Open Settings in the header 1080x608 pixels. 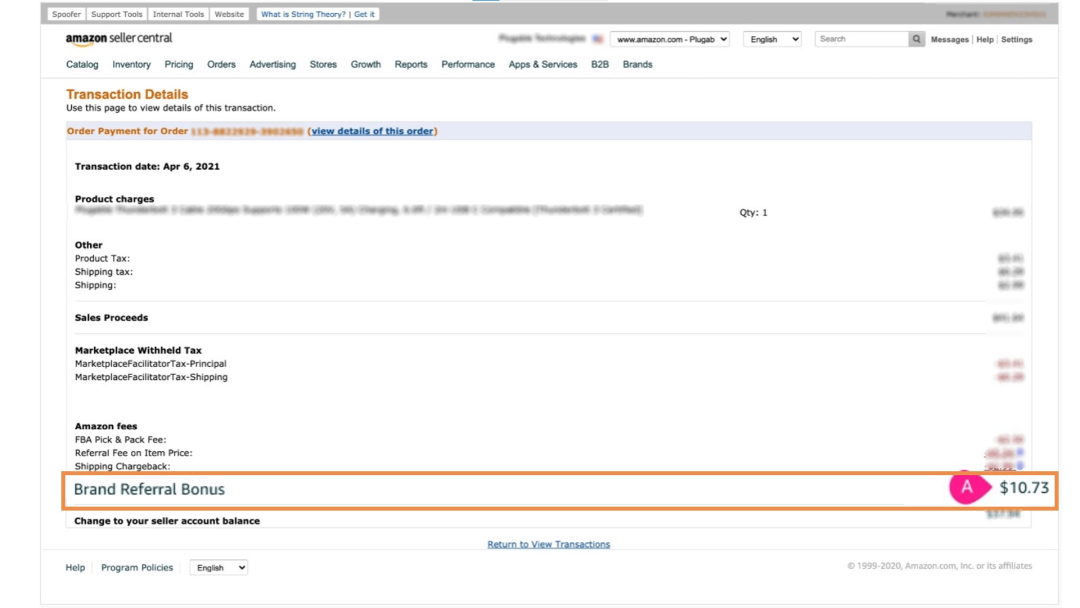[1016, 39]
